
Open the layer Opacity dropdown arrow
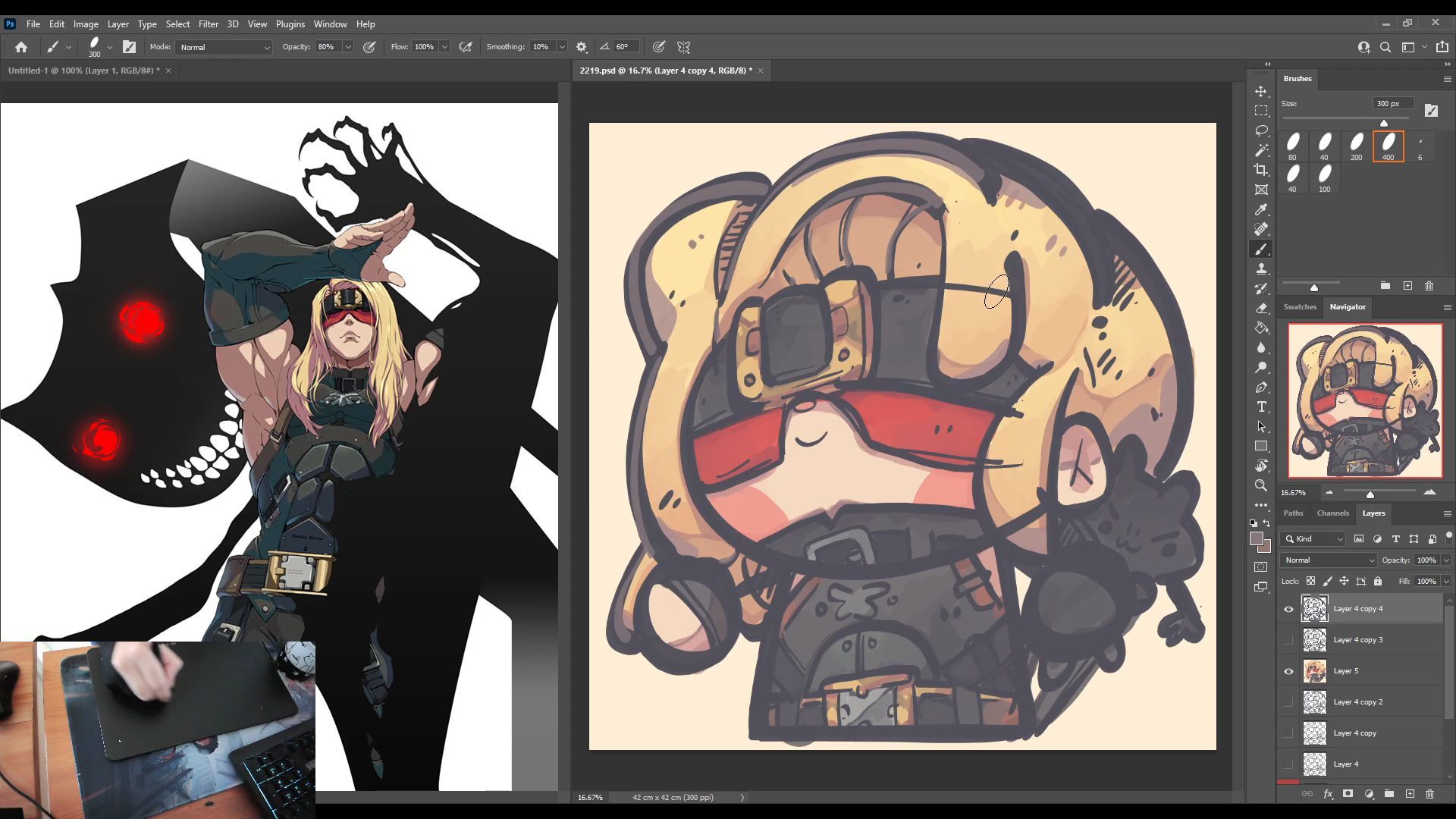[x=1446, y=560]
